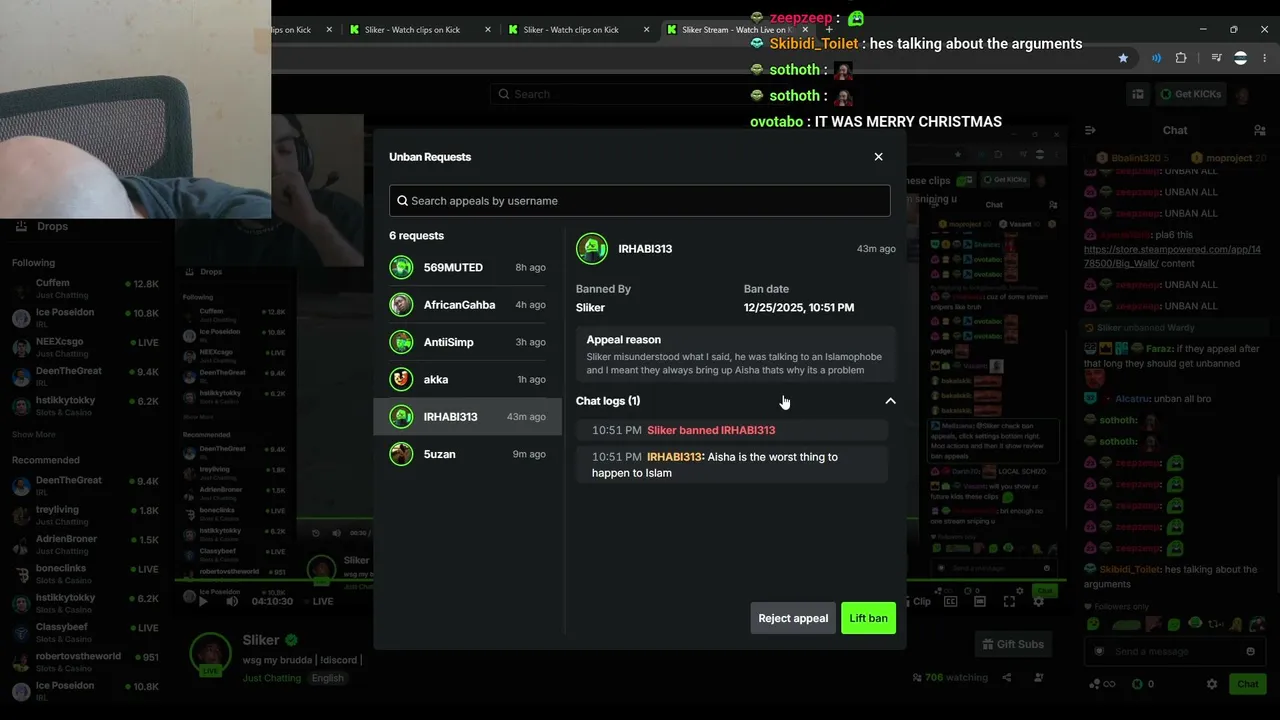Select akka appeal in the list
This screenshot has height=720, width=1280.
467,380
